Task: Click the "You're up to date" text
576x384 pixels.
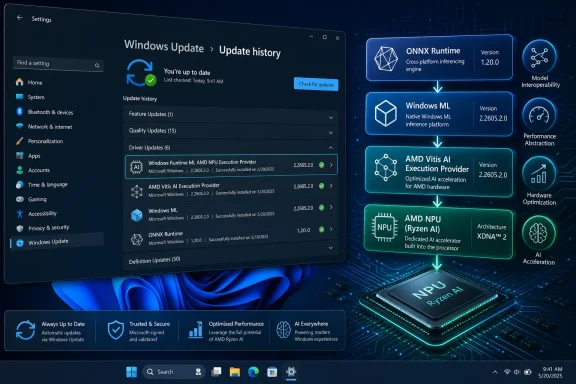Action: tap(187, 72)
